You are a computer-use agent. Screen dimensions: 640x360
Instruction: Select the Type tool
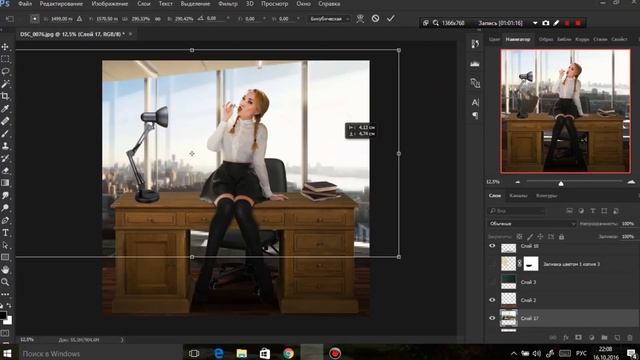(x=5, y=233)
